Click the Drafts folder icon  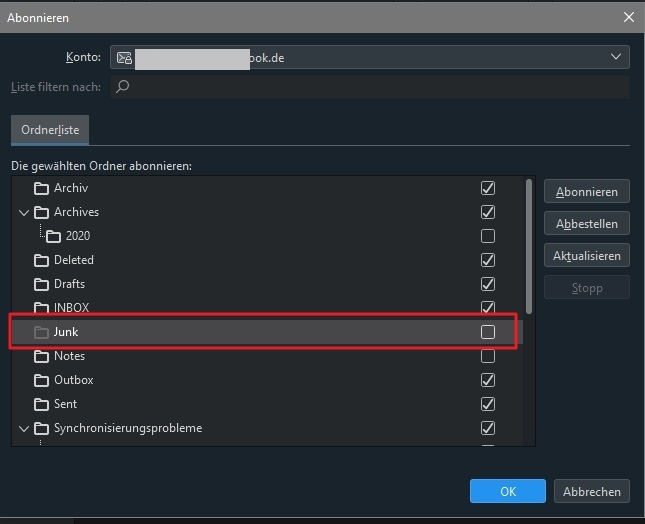click(x=41, y=284)
